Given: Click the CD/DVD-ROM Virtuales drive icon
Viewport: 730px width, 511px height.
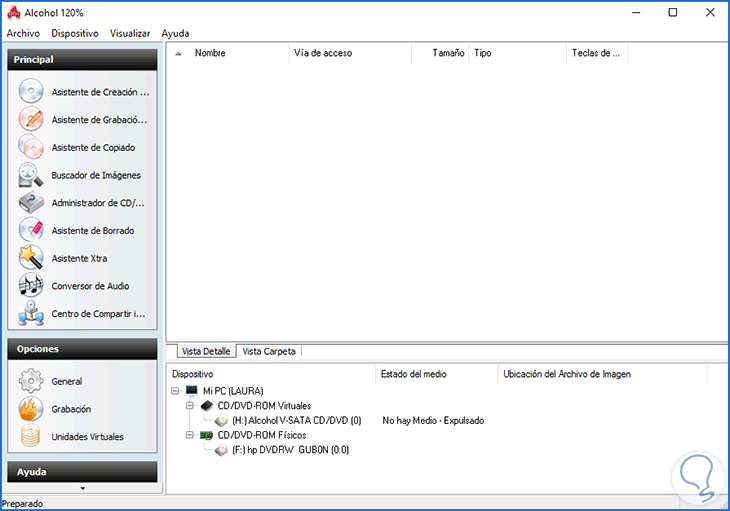Looking at the screenshot, I should 207,405.
